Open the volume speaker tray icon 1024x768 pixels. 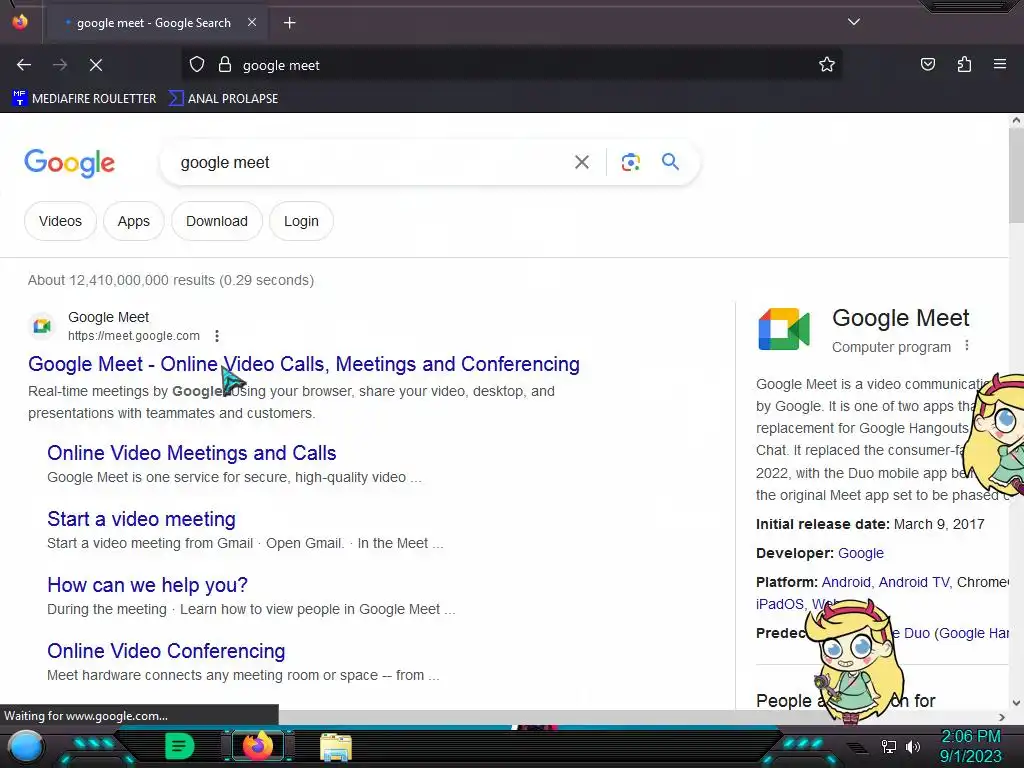(x=912, y=746)
